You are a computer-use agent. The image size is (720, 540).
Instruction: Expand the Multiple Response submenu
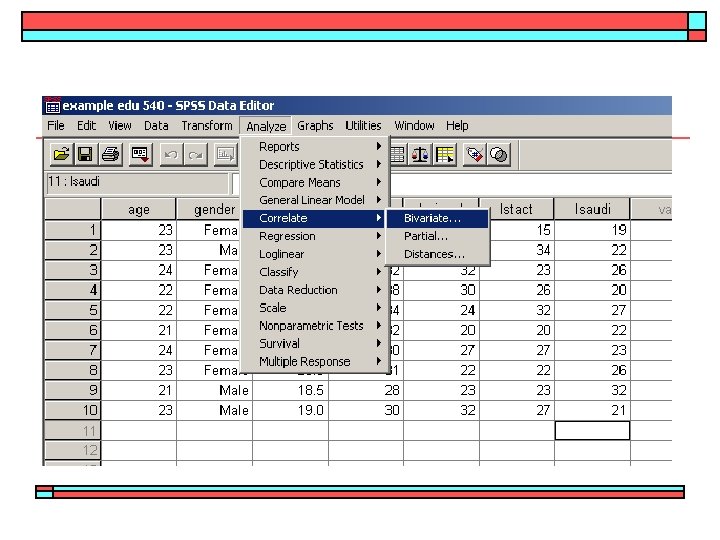(x=315, y=361)
